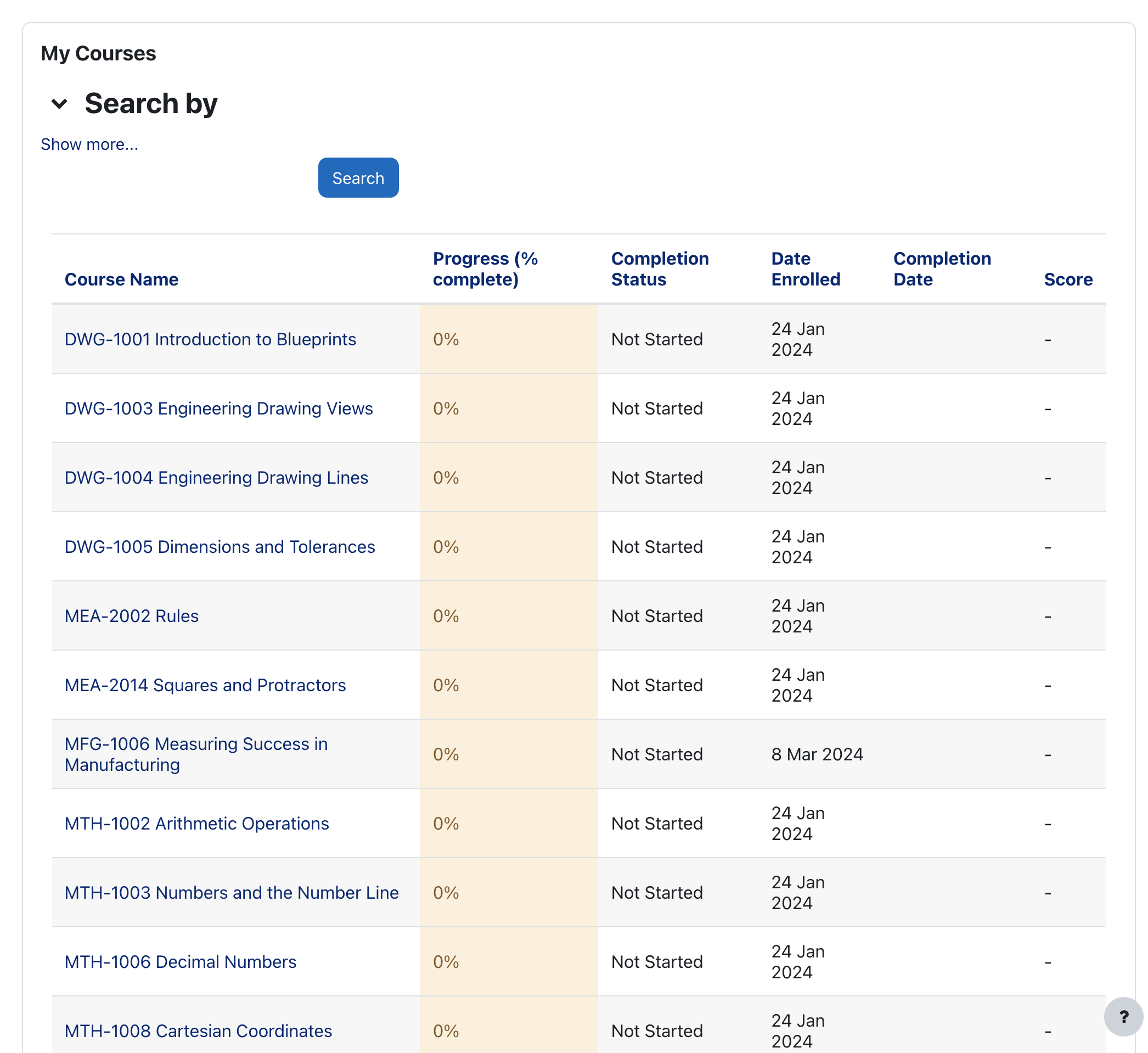Open DWG-1005 Dimensions and Tolerances
1148x1053 pixels.
tap(220, 546)
